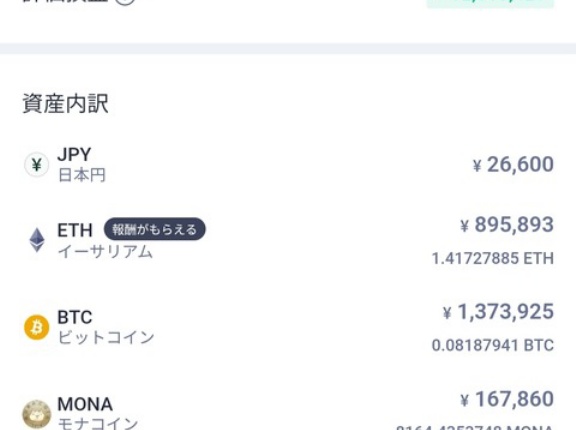Open the ETH イーサリアム asset row
This screenshot has width=576, height=430.
tap(288, 241)
